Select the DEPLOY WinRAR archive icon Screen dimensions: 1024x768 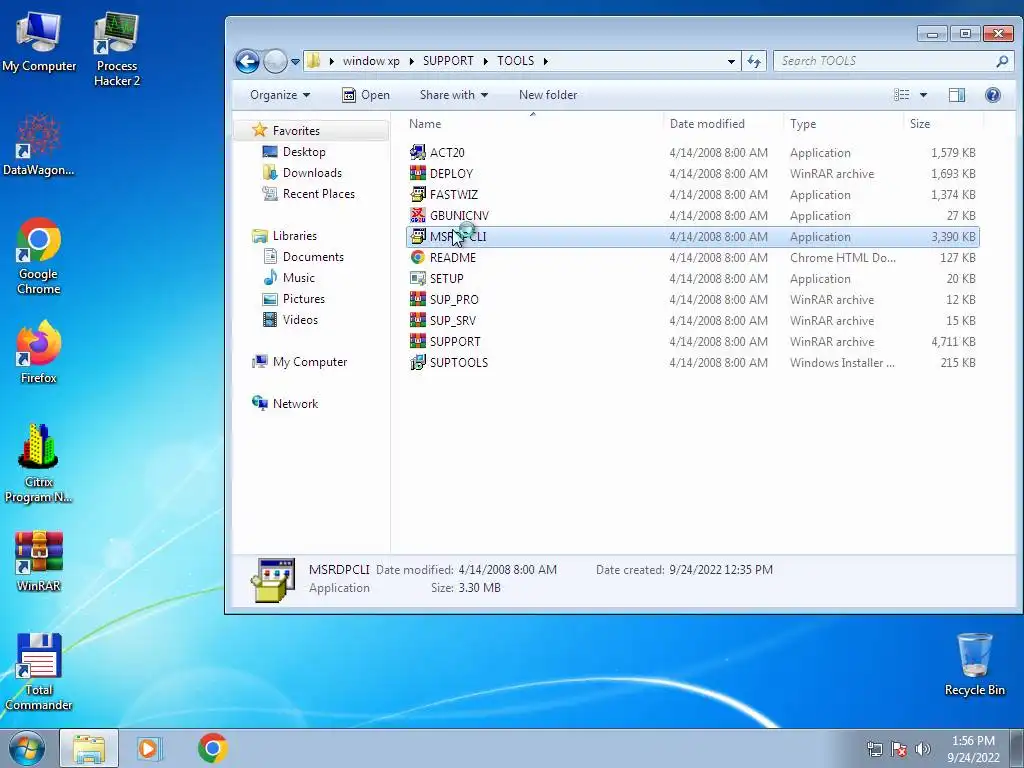[x=417, y=174]
